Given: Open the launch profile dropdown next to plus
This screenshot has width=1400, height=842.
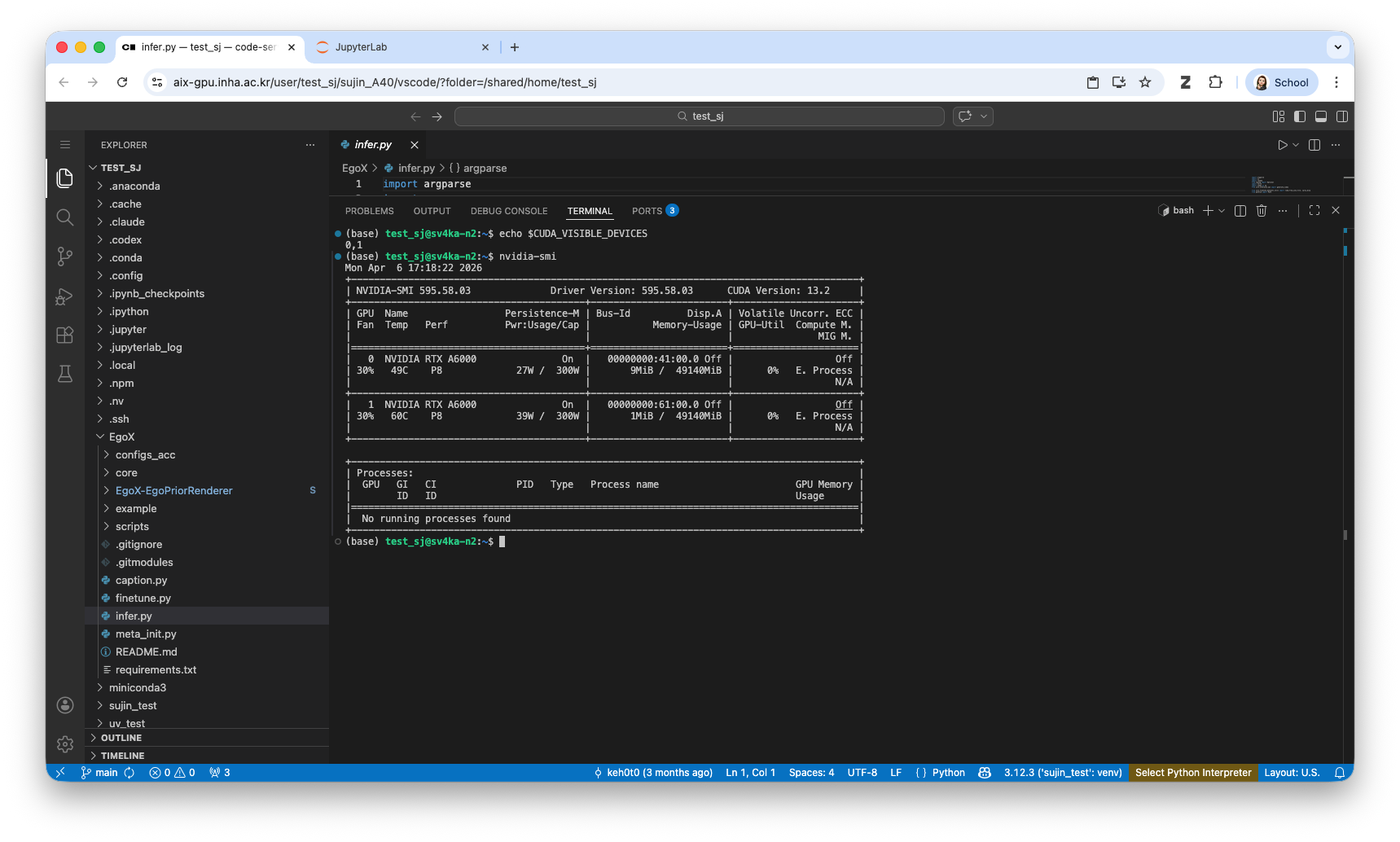Looking at the screenshot, I should [x=1222, y=210].
